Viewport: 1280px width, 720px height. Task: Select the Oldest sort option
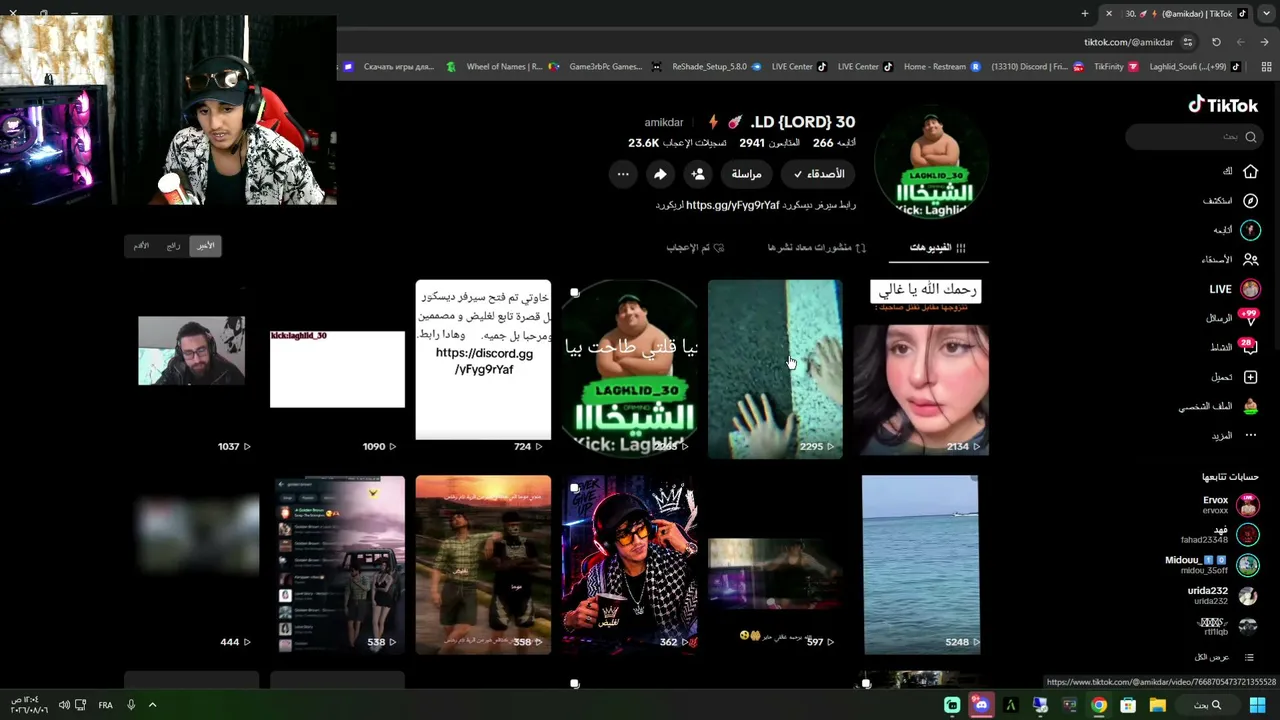[x=141, y=246]
